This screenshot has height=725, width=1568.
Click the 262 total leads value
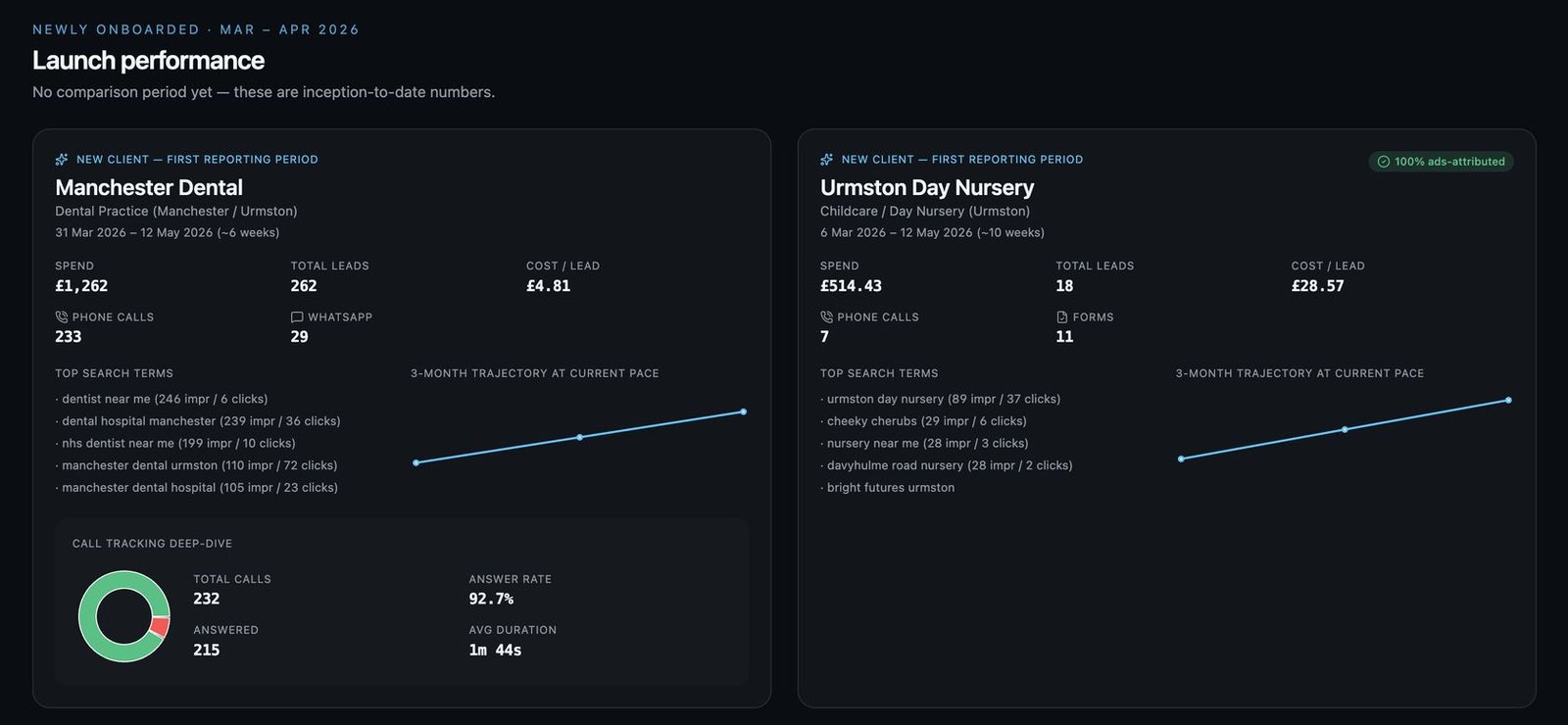point(304,286)
